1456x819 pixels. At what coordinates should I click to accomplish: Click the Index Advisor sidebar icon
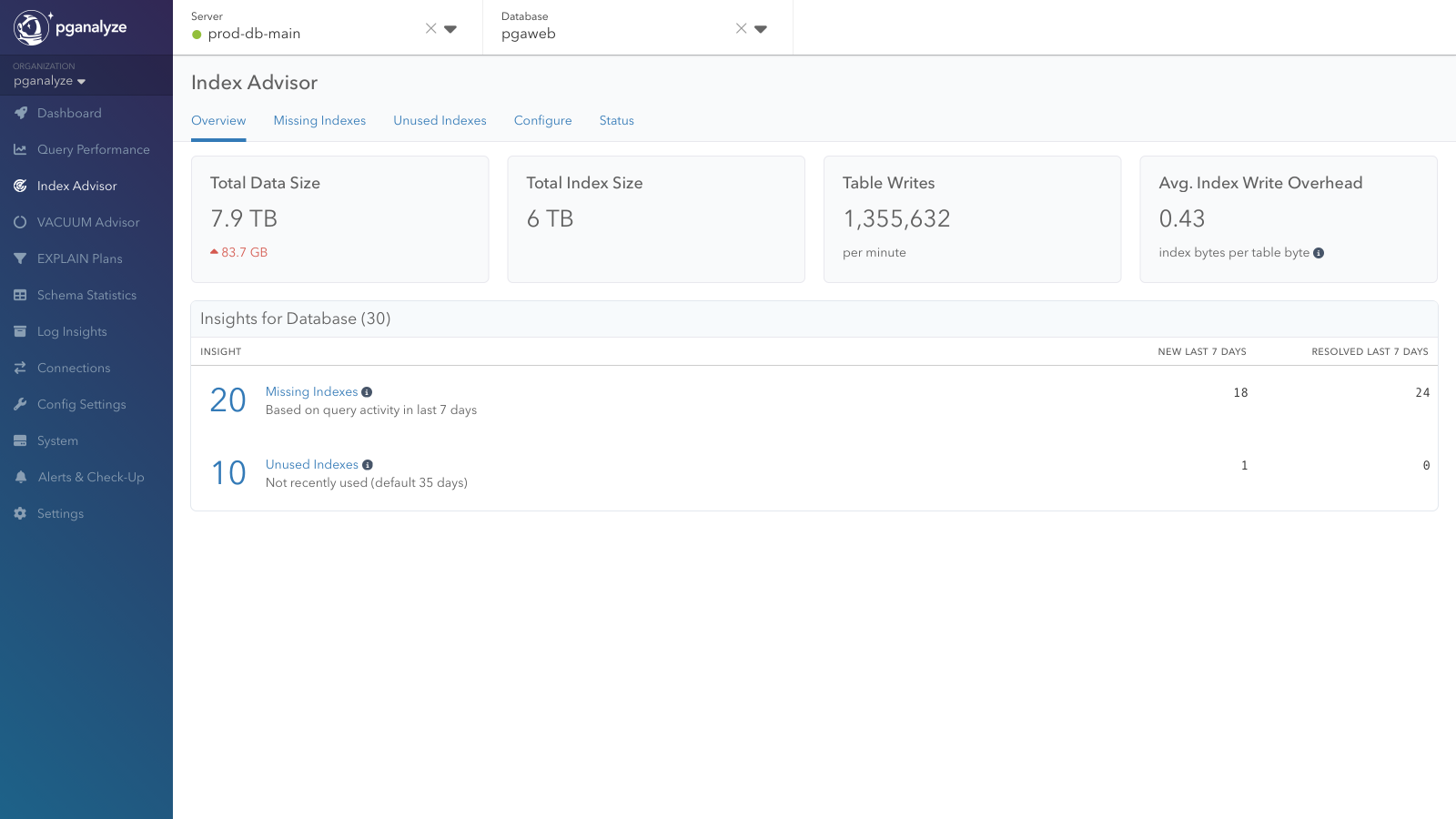point(20,186)
